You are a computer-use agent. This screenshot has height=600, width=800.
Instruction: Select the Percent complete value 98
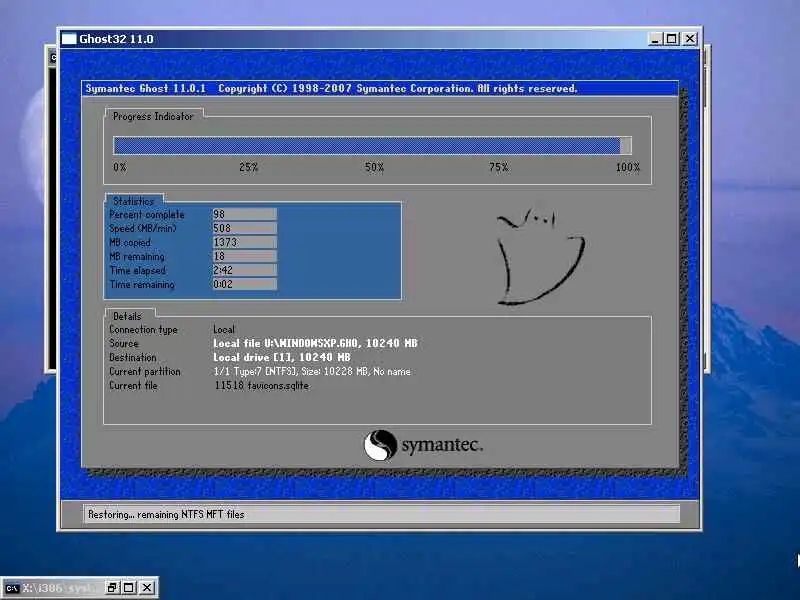tap(244, 214)
